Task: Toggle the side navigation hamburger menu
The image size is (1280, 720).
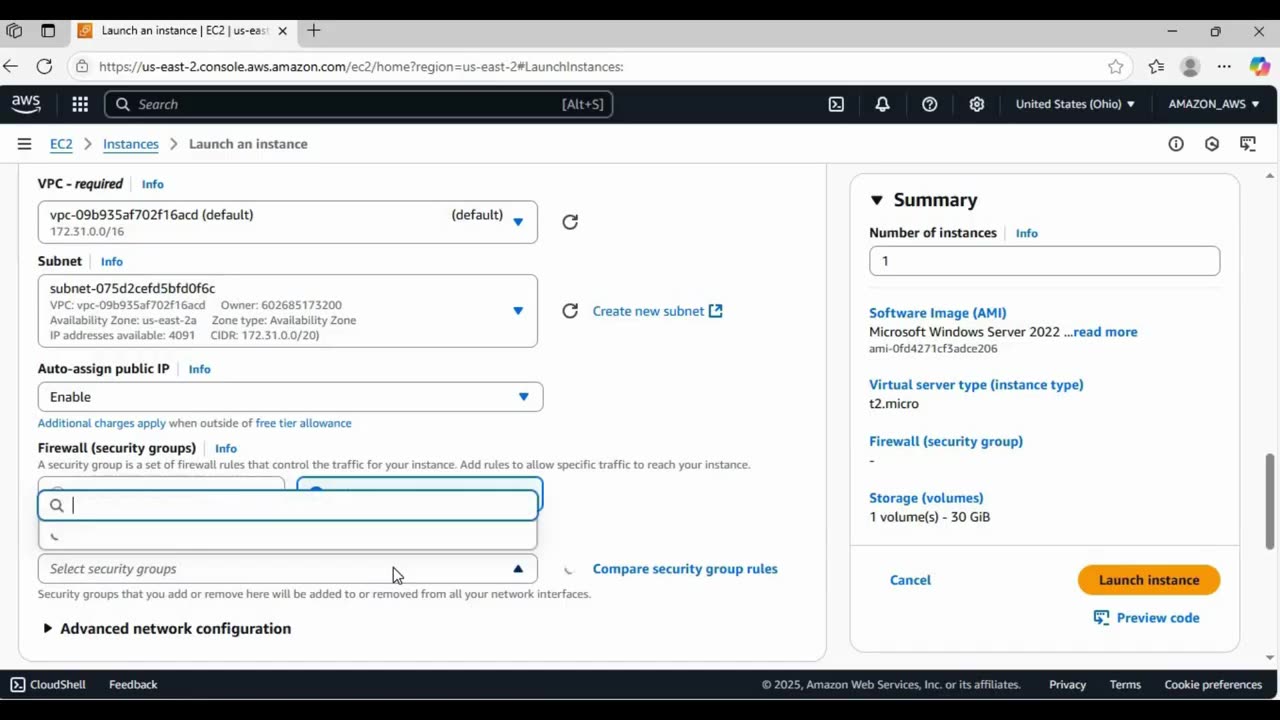Action: [x=24, y=144]
